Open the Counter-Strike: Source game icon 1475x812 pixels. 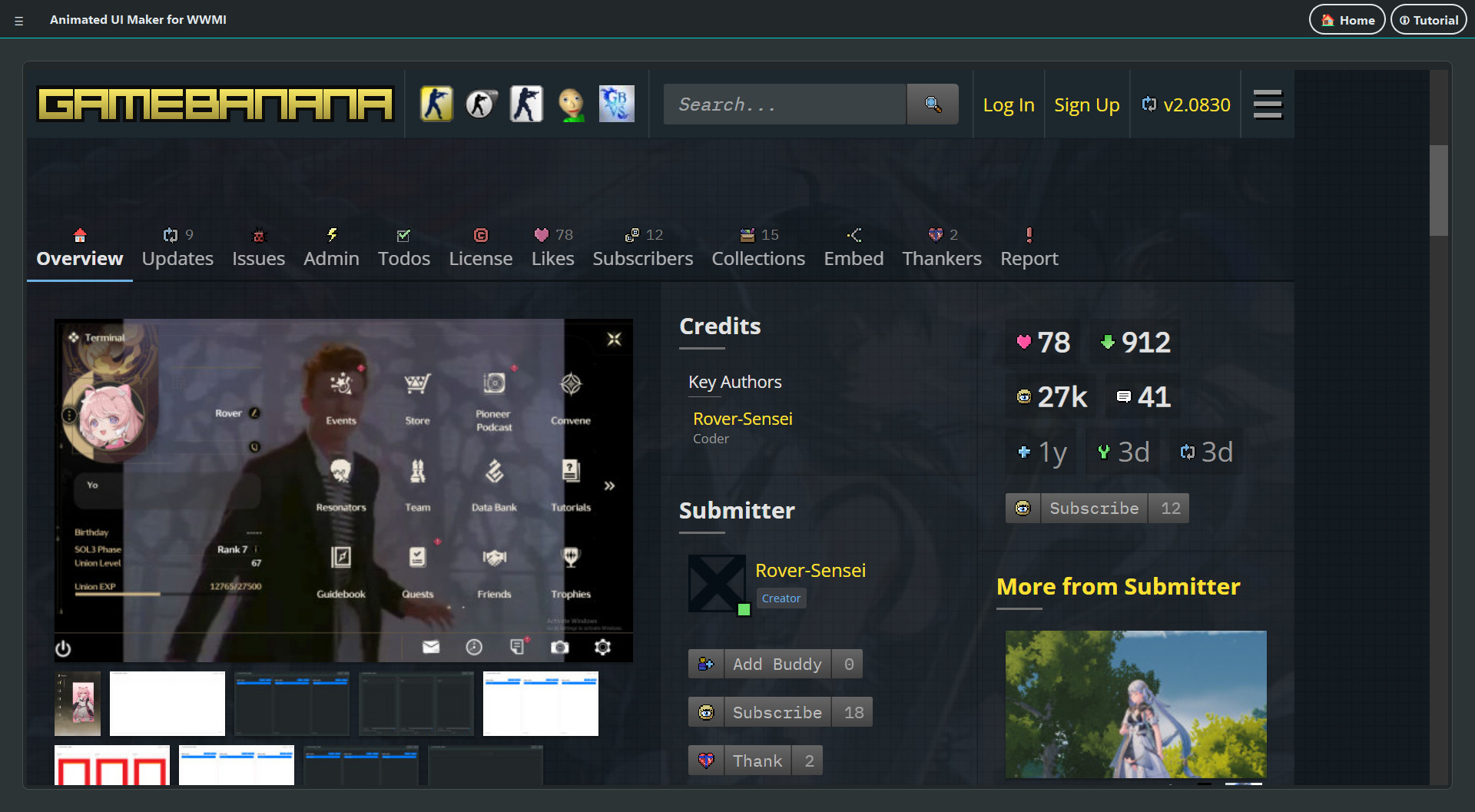click(481, 104)
